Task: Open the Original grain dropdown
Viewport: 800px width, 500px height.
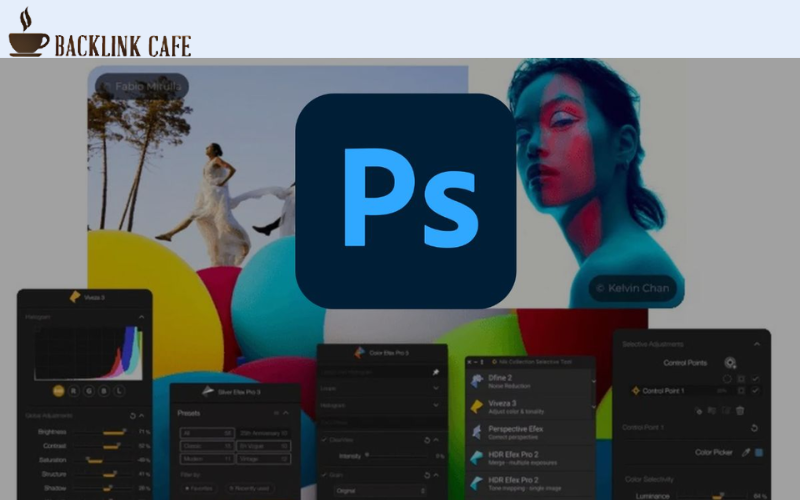Action: click(x=381, y=491)
